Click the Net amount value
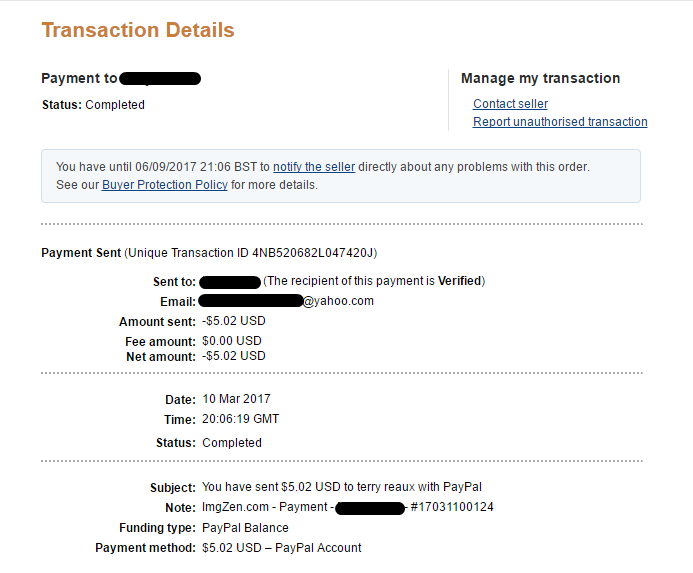Image resolution: width=693 pixels, height=573 pixels. click(x=234, y=356)
